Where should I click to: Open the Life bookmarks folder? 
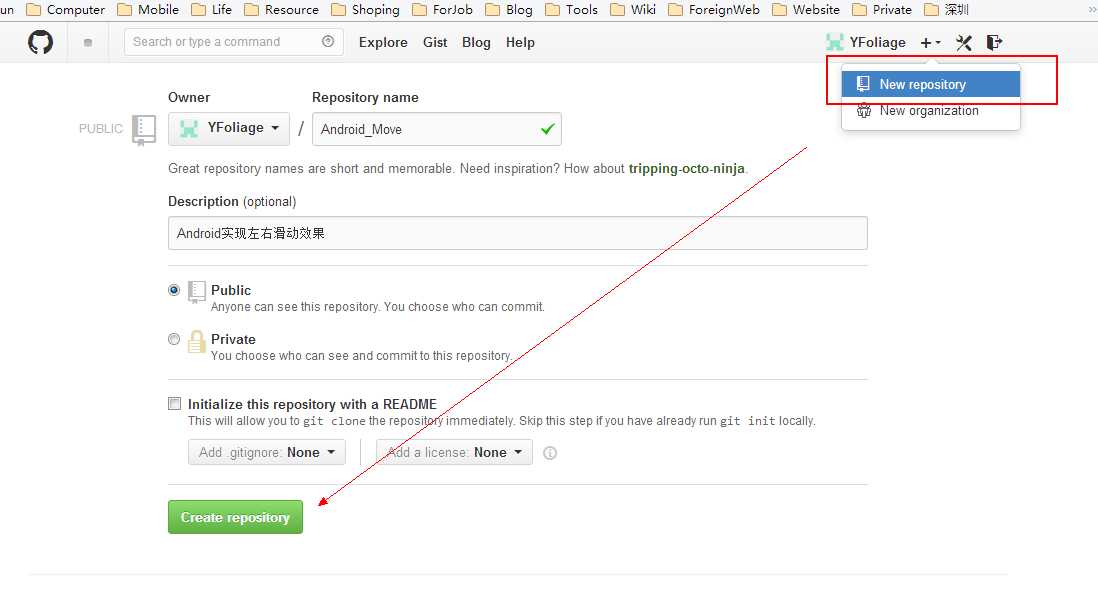[x=211, y=10]
